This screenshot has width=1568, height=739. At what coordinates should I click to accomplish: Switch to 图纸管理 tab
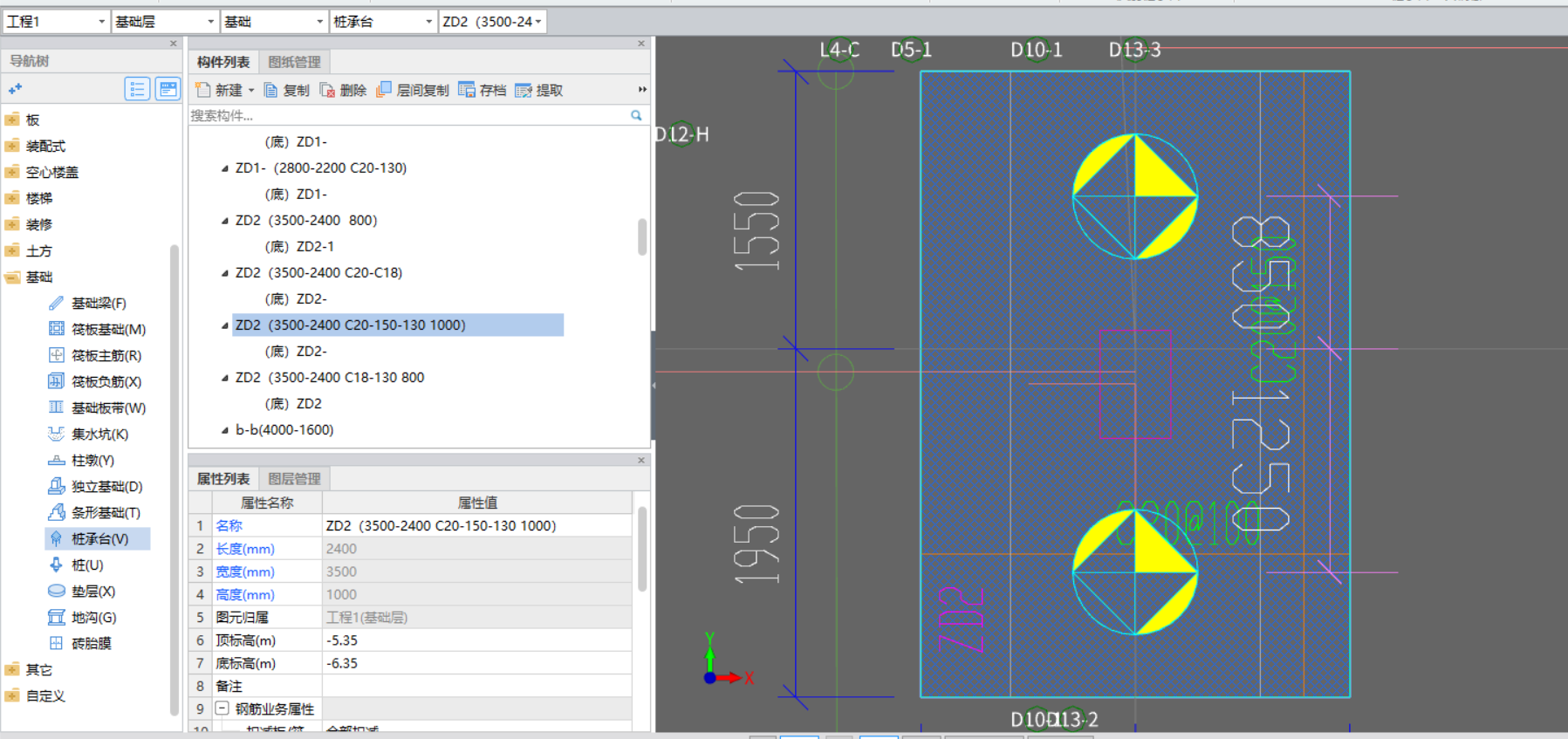tap(295, 62)
